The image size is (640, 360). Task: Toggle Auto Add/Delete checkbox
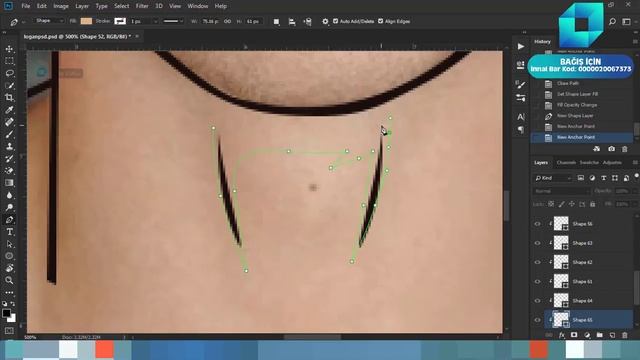point(336,21)
